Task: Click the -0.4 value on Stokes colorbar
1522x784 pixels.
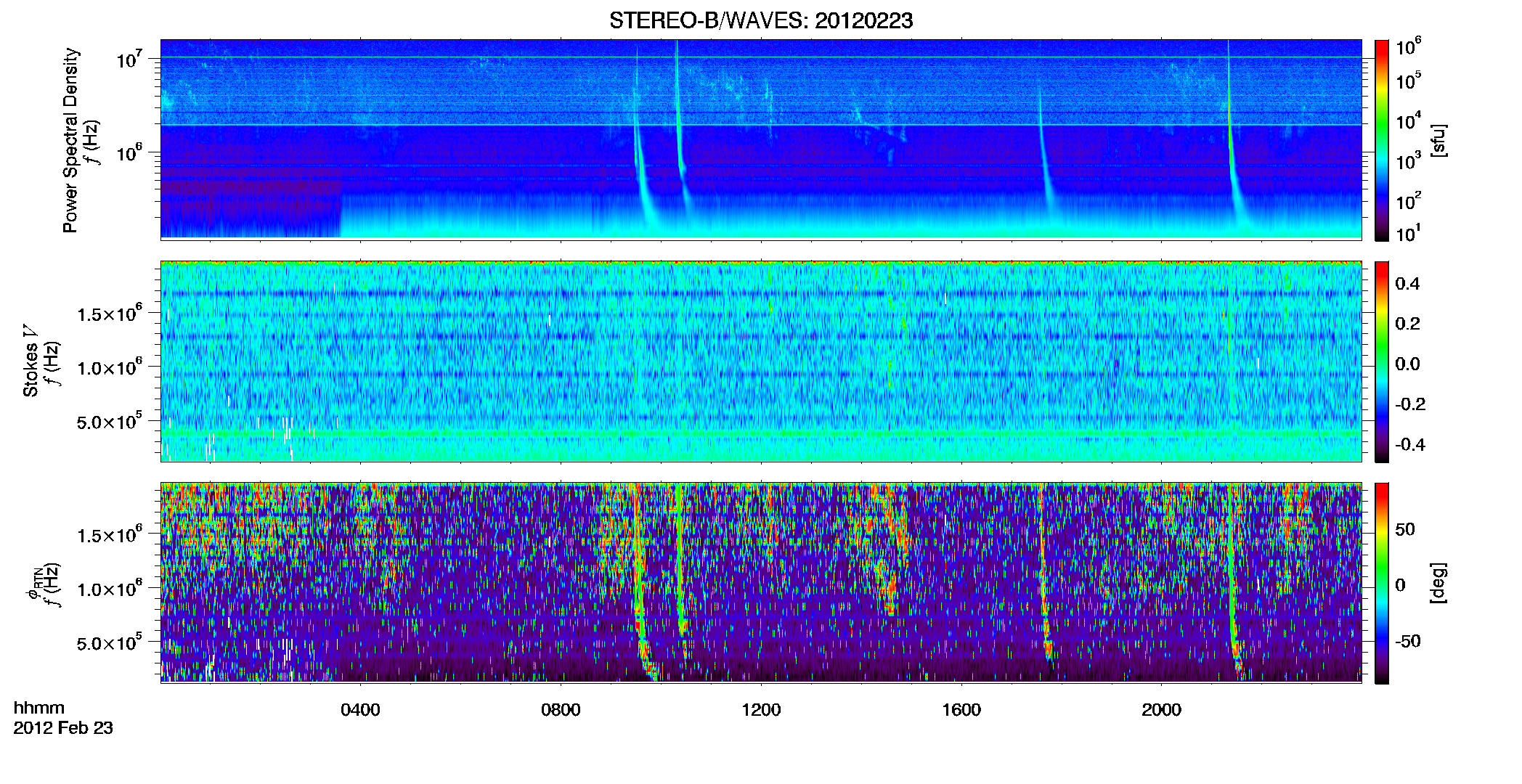Action: coord(1409,444)
